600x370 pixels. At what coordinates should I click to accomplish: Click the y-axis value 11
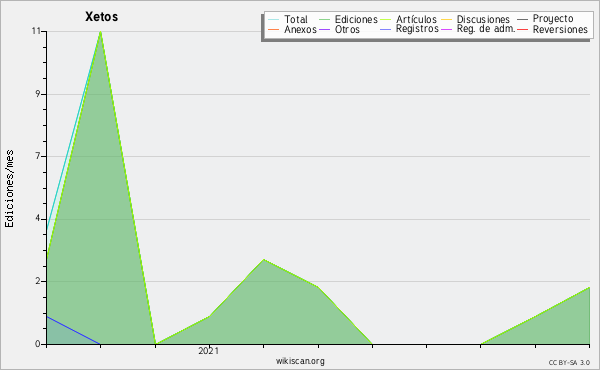[x=36, y=31]
